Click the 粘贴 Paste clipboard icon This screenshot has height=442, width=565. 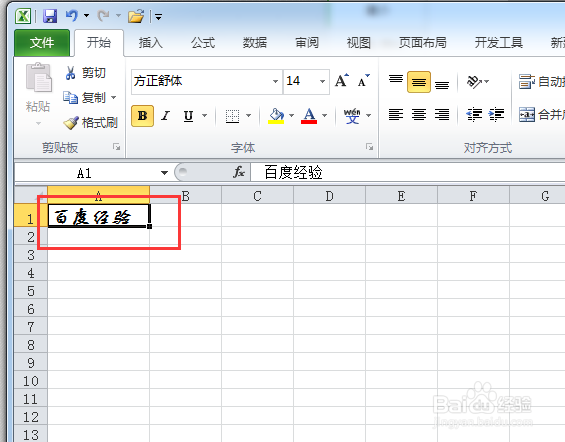point(38,77)
